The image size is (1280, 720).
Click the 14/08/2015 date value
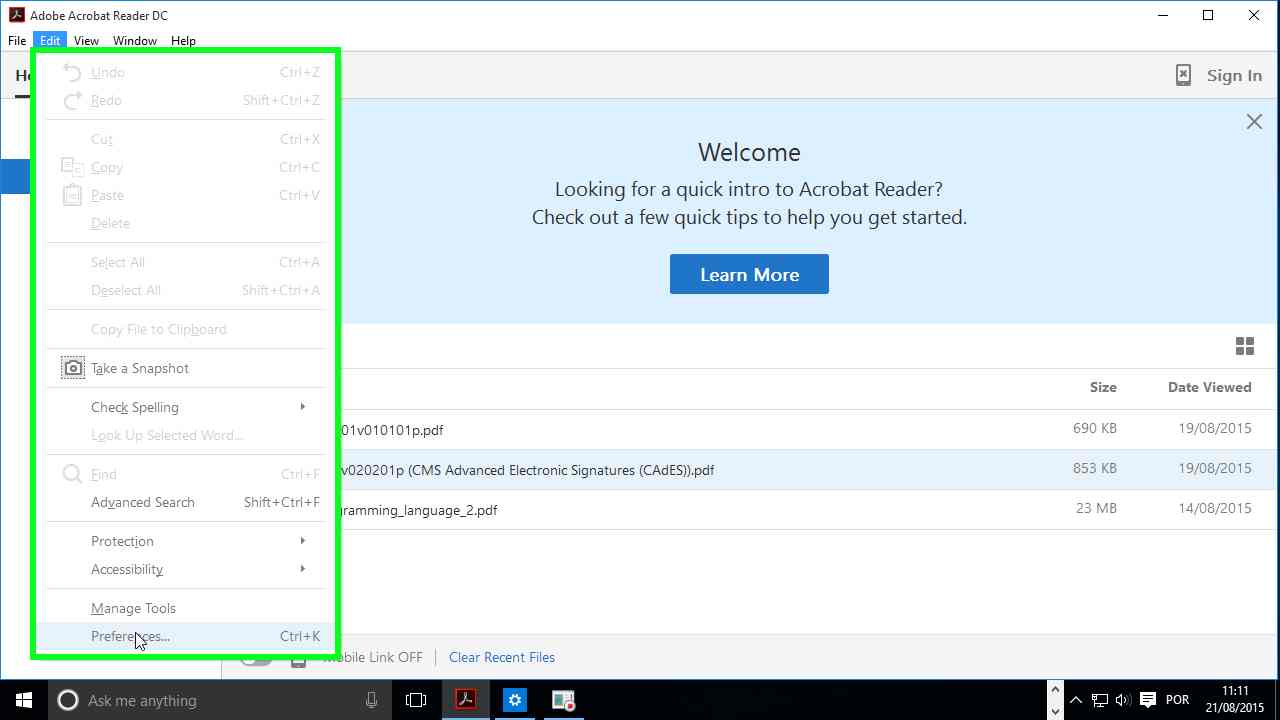click(x=1214, y=508)
